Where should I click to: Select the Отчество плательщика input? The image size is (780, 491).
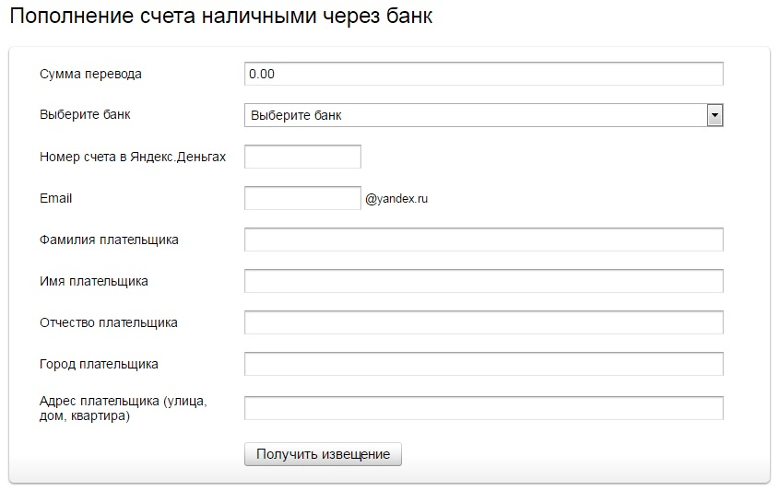(x=484, y=322)
